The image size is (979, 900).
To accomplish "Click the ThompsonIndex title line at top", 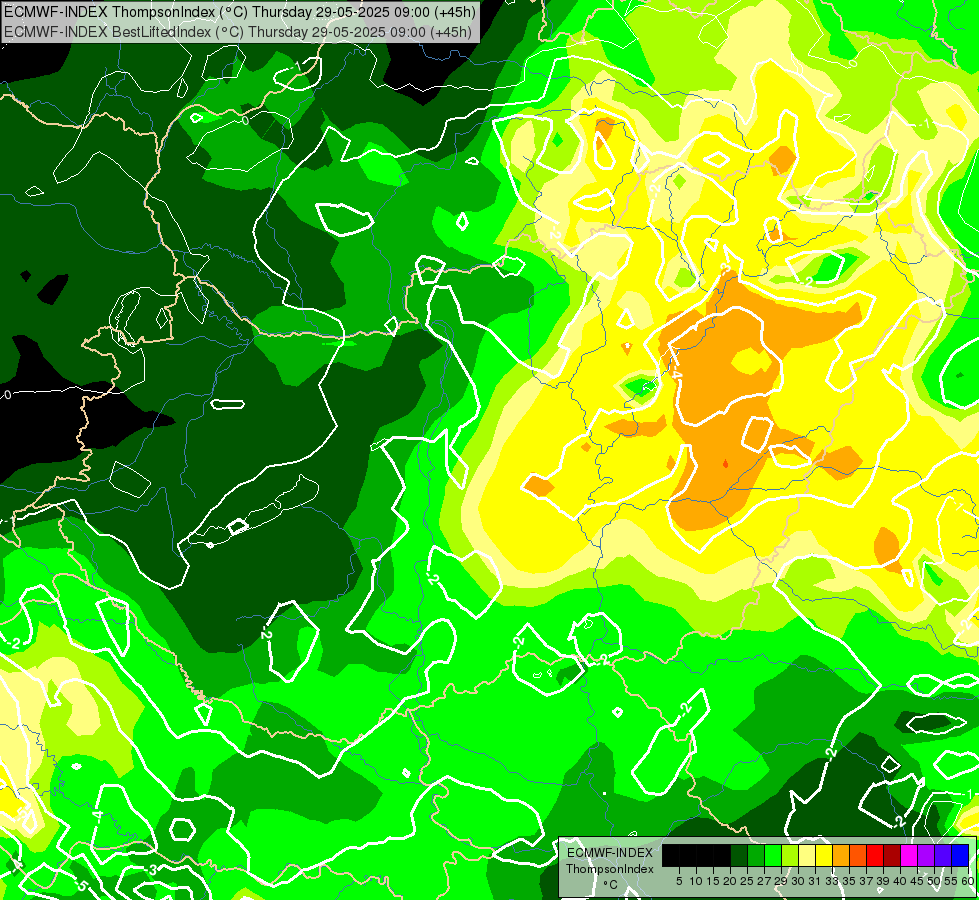I will point(239,12).
